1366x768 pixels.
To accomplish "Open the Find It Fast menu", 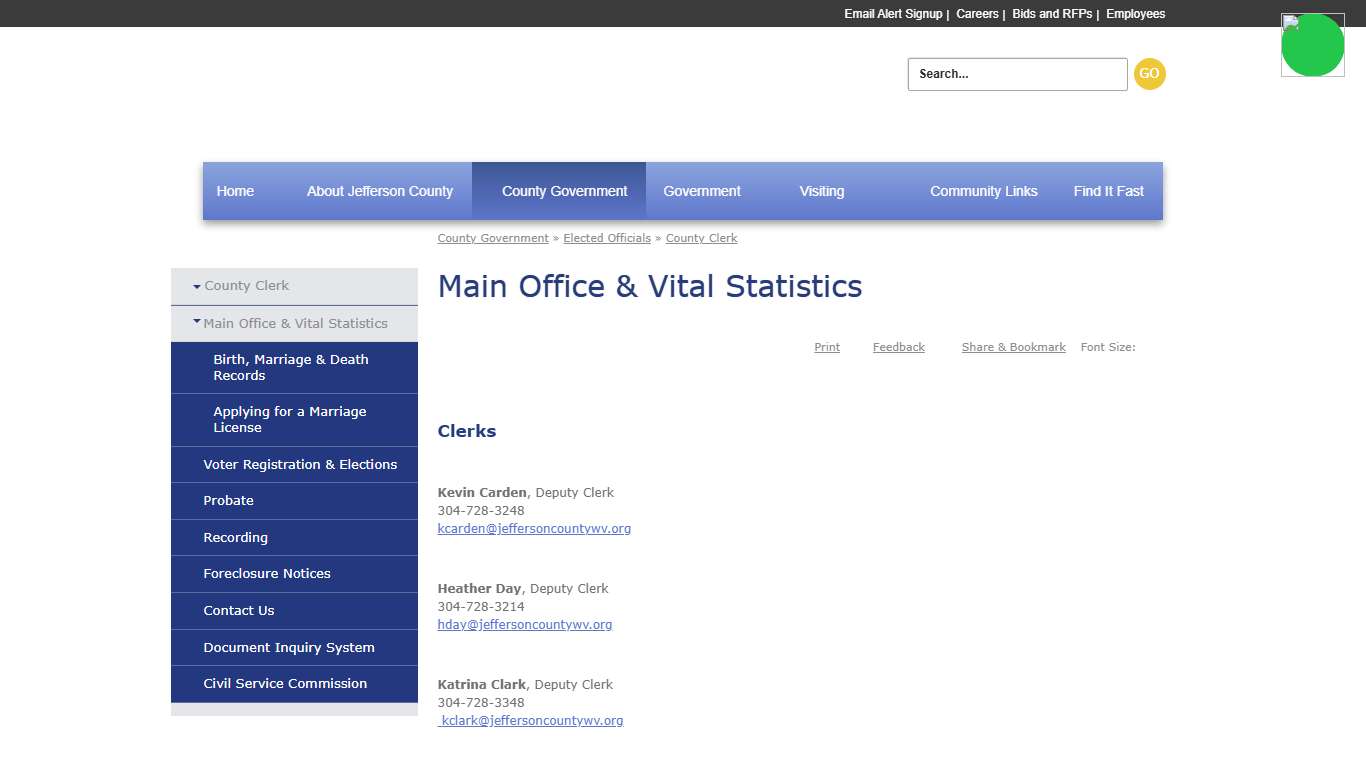I will 1108,191.
